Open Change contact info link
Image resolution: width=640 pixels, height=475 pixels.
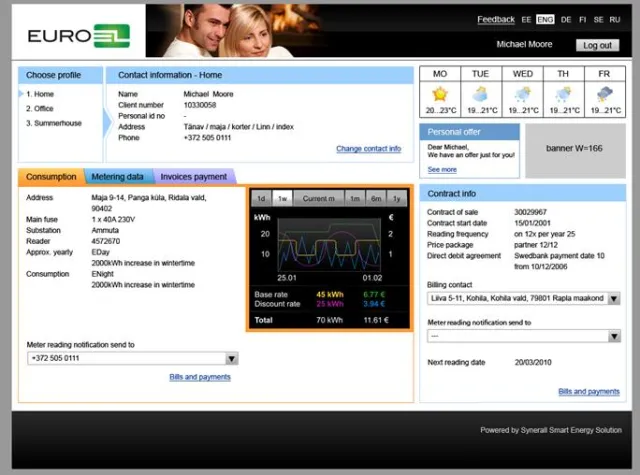(x=368, y=149)
